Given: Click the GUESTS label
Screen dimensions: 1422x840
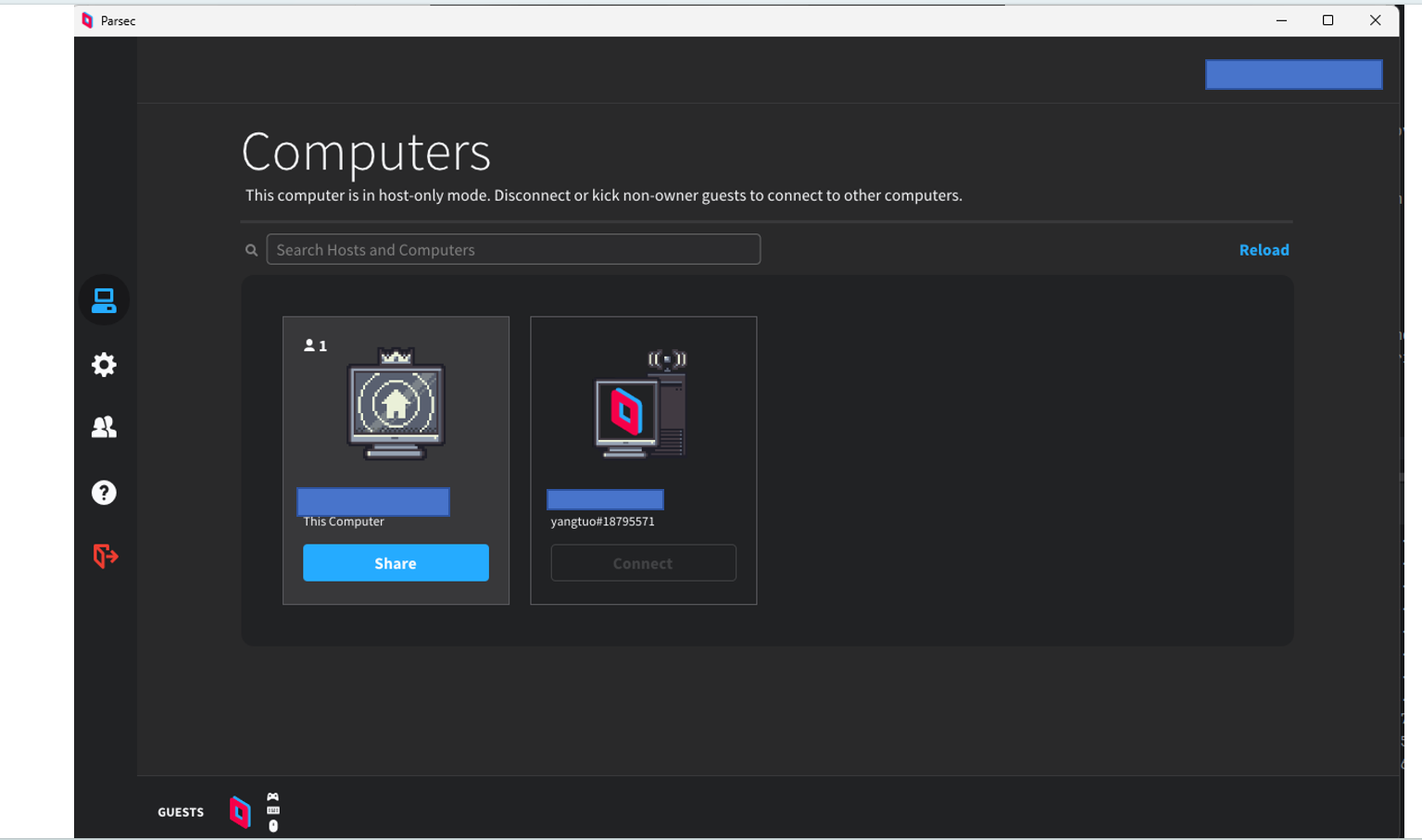Looking at the screenshot, I should 181,812.
